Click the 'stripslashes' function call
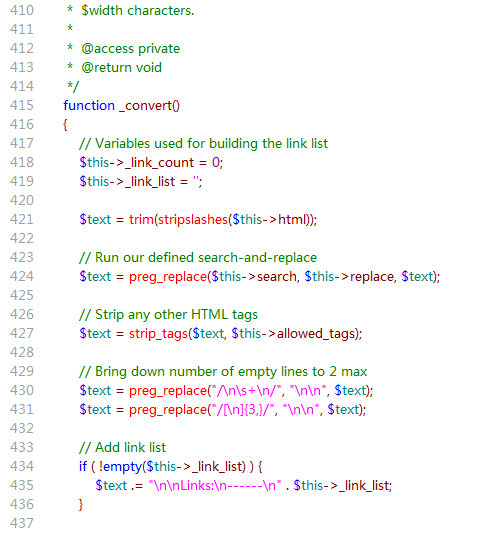488x534 pixels. tap(193, 220)
